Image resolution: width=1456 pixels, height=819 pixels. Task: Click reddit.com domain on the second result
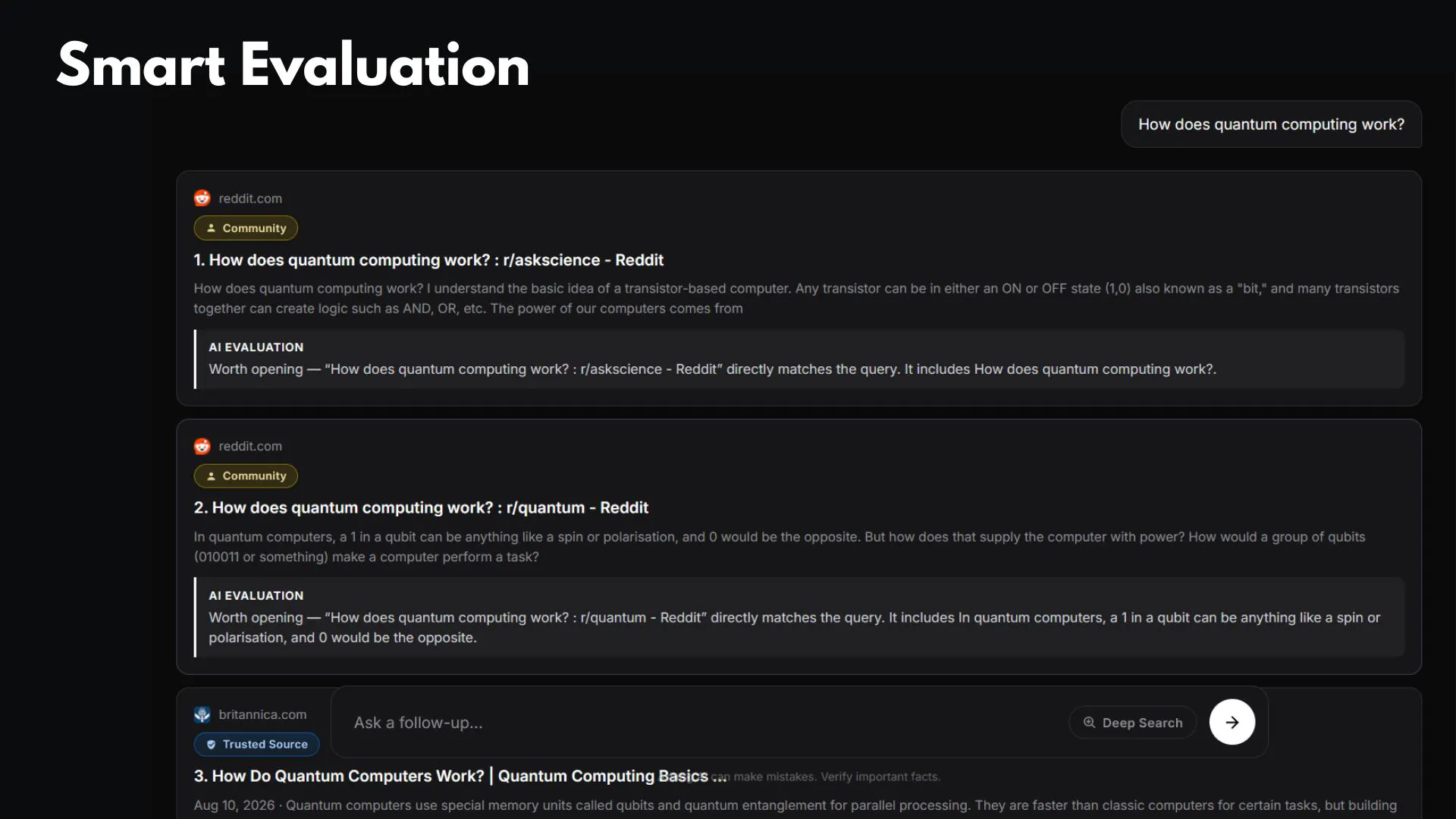coord(250,447)
